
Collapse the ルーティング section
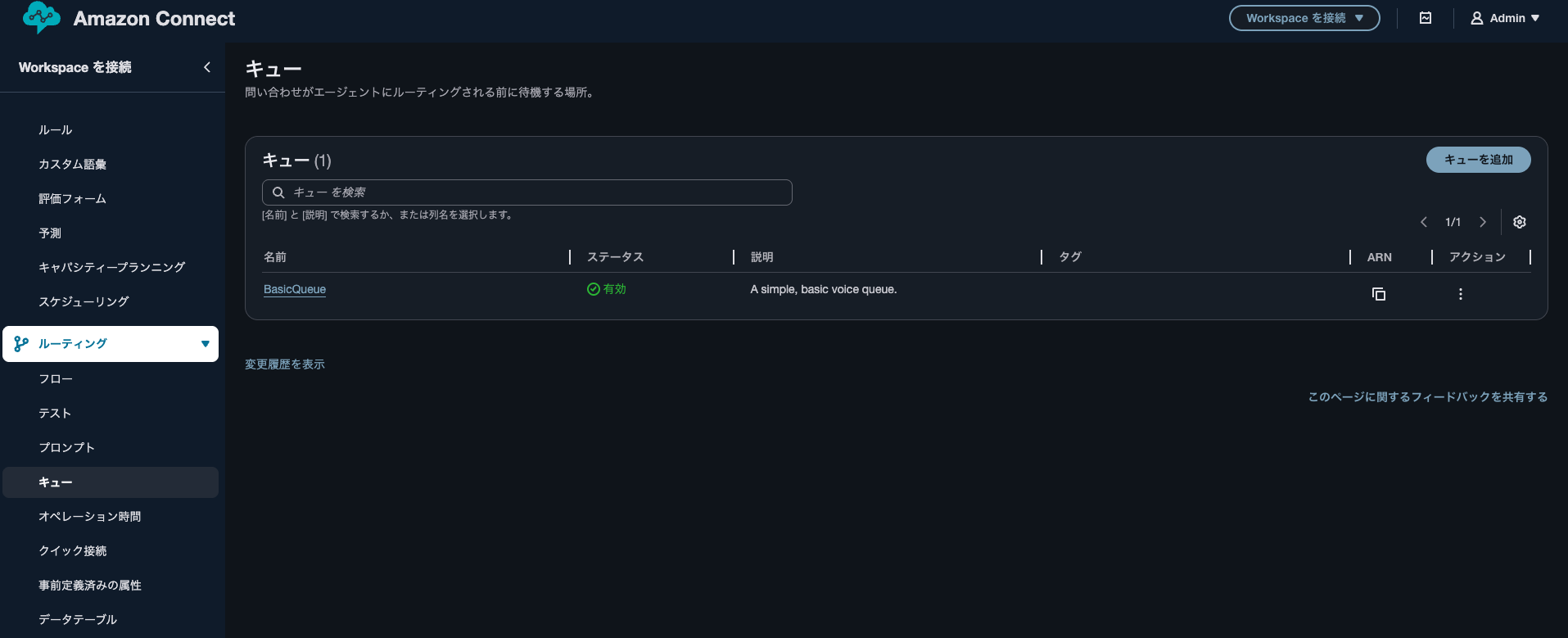pos(206,344)
